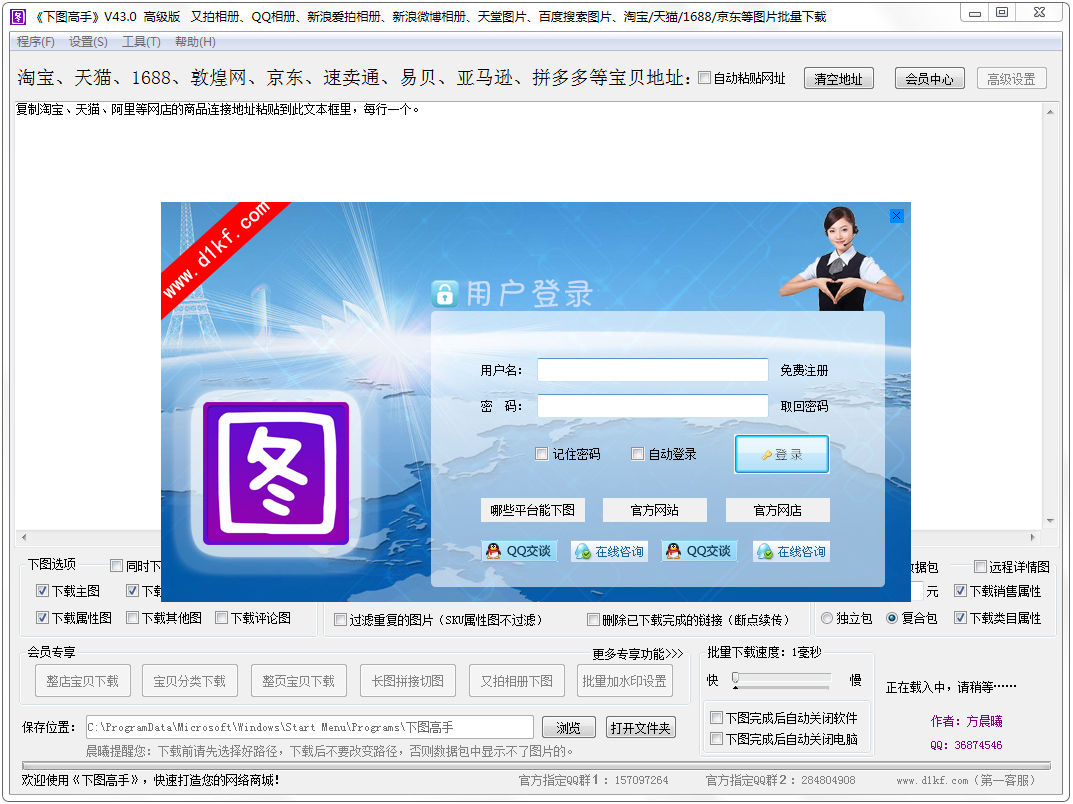Click the customer service lady image

[x=840, y=259]
